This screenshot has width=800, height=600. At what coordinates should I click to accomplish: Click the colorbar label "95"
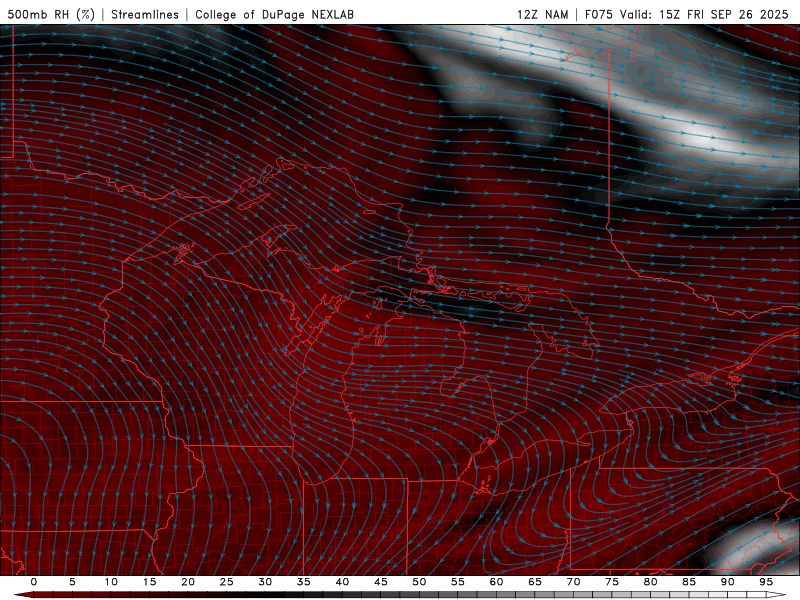click(766, 582)
